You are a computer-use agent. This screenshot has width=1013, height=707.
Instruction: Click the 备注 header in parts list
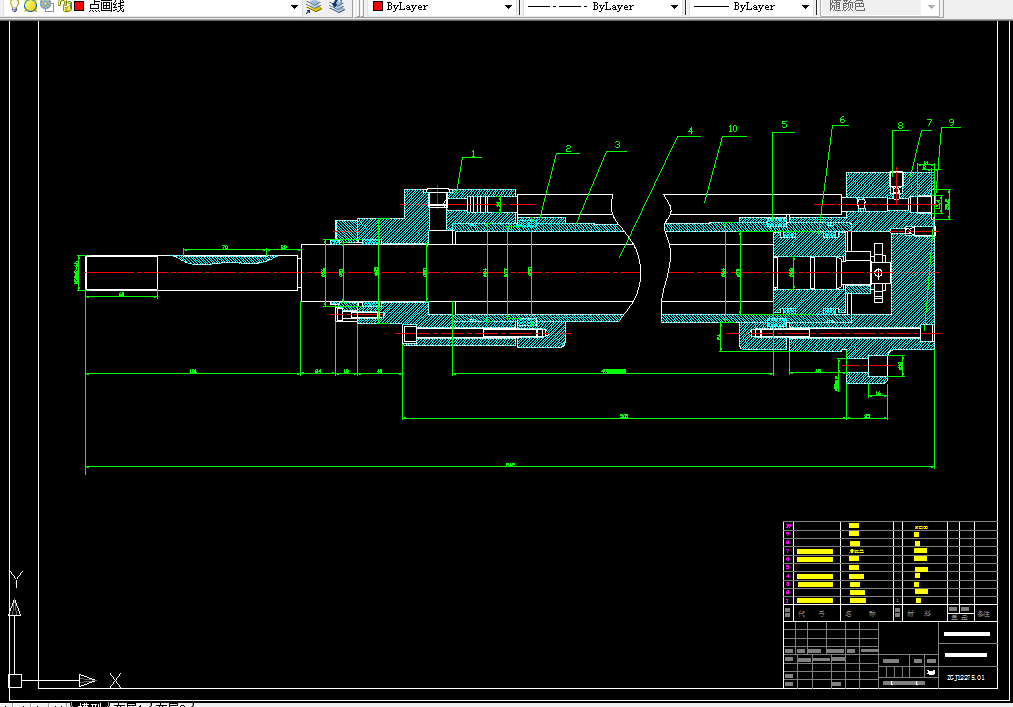983,614
